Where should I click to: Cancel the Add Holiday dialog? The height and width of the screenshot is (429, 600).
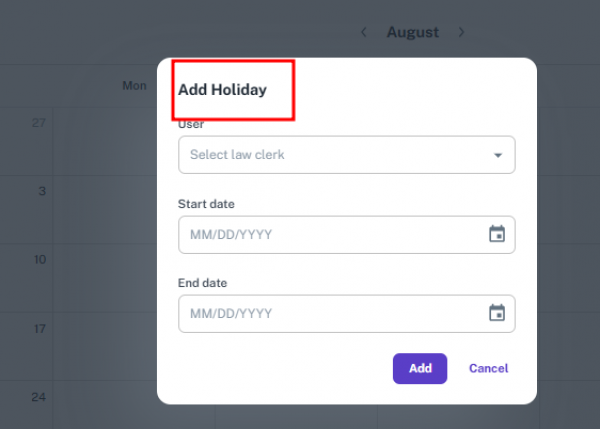488,368
